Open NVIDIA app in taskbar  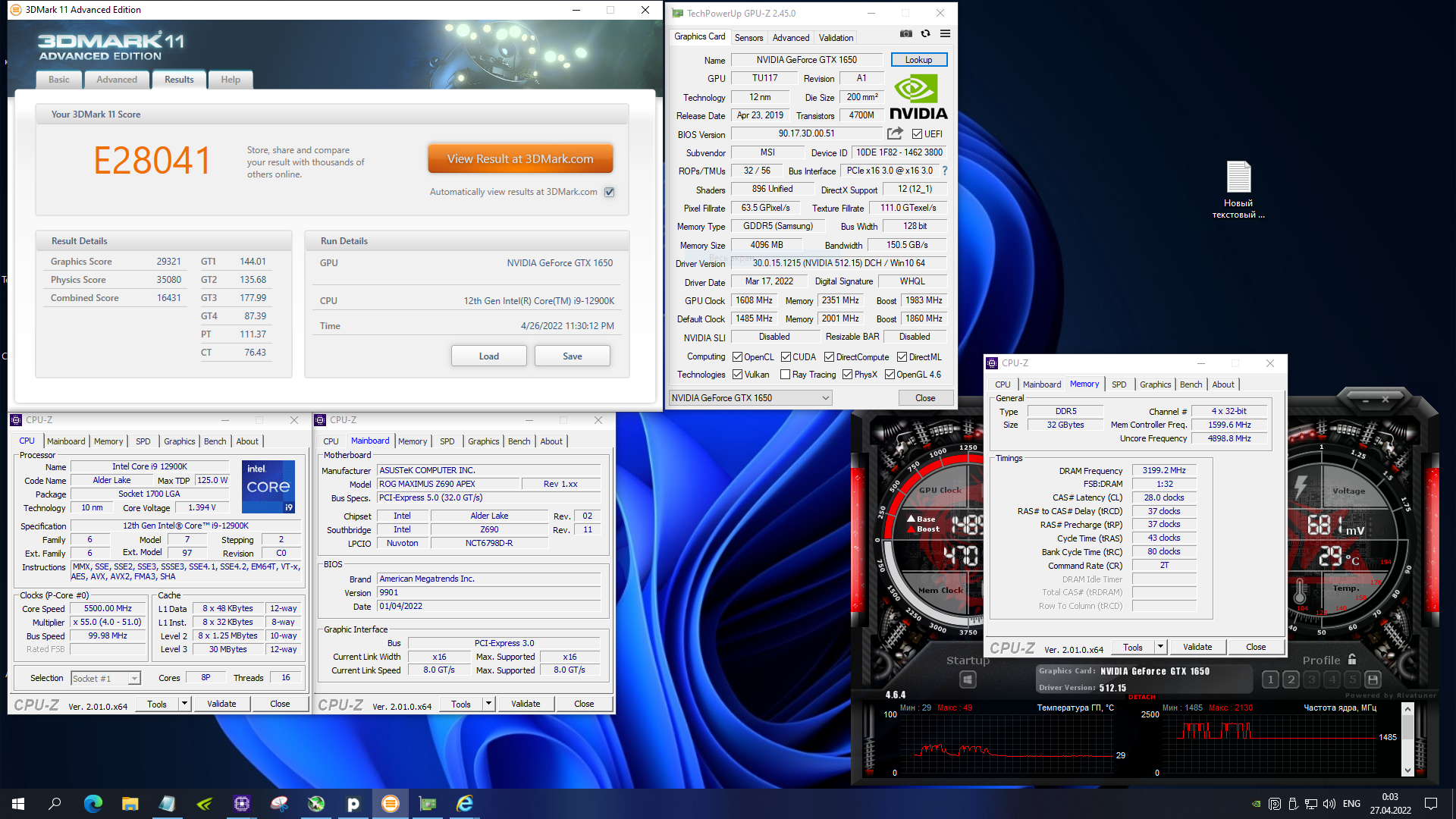click(204, 804)
